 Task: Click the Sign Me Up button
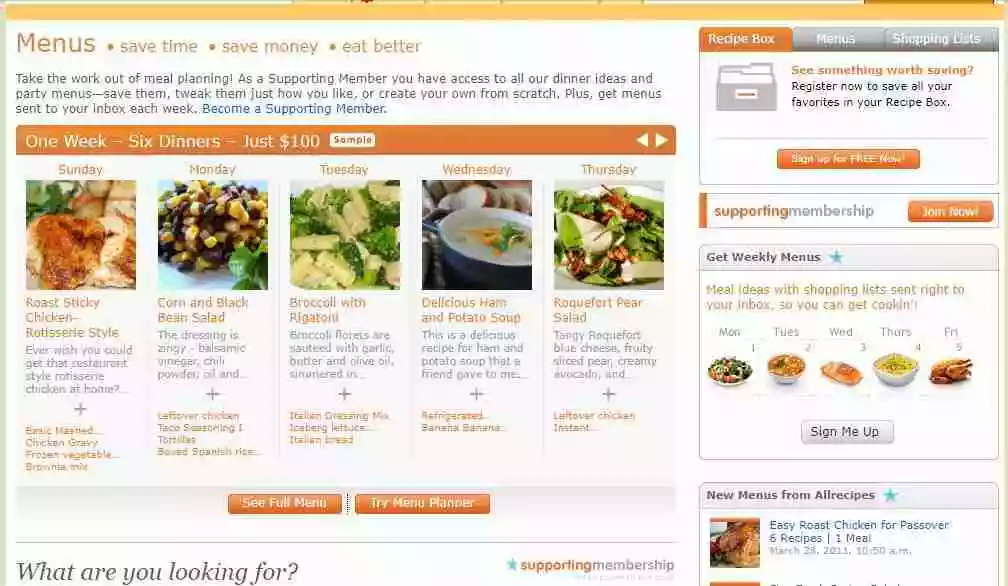845,432
